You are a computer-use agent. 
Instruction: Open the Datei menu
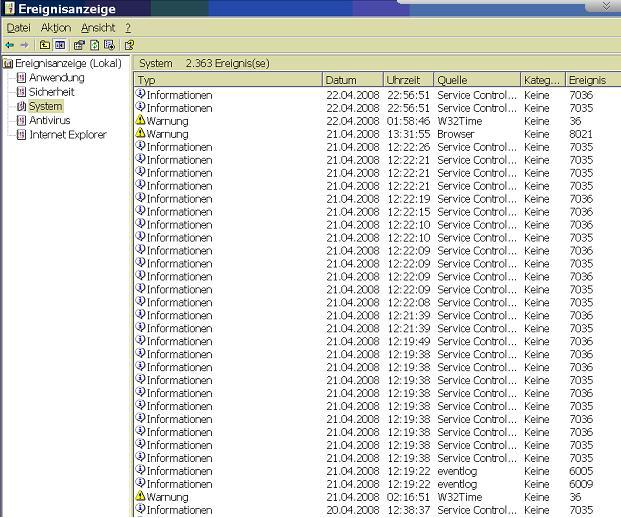click(x=19, y=28)
